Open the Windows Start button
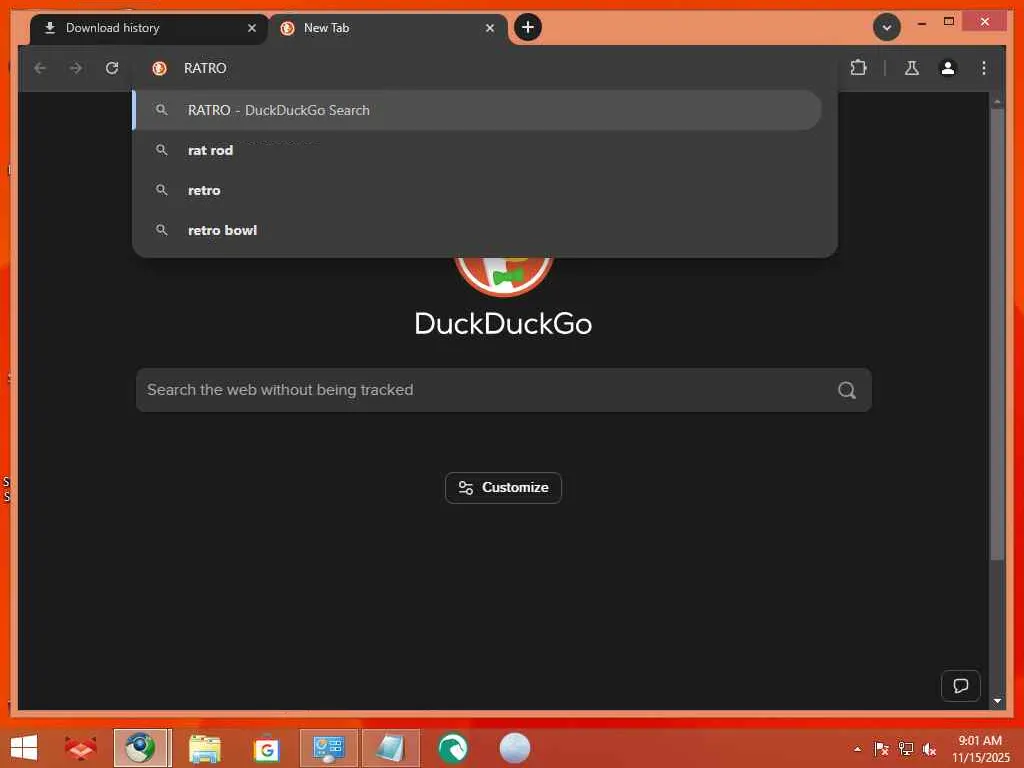 click(x=24, y=748)
